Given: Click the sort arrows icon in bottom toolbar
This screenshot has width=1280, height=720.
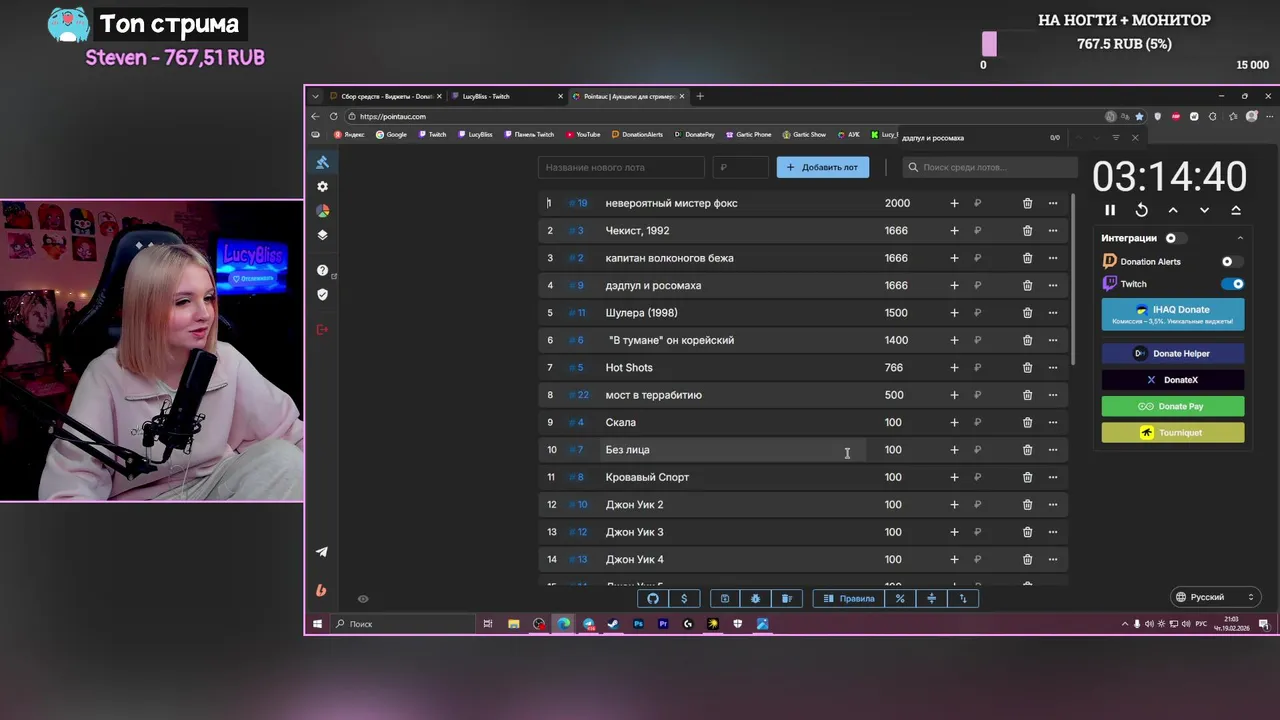Looking at the screenshot, I should [963, 599].
